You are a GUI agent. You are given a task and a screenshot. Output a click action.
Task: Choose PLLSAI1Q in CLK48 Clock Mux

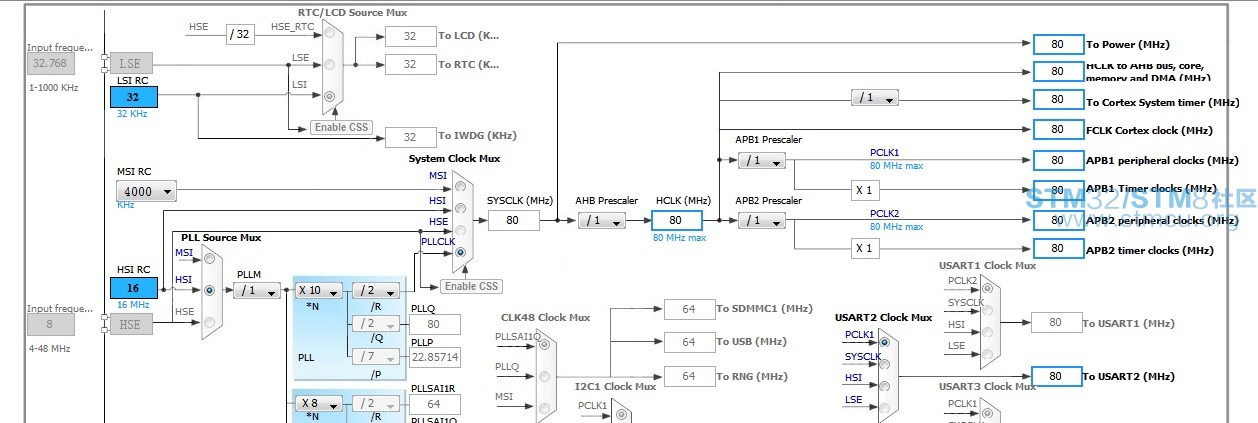pyautogui.click(x=544, y=346)
